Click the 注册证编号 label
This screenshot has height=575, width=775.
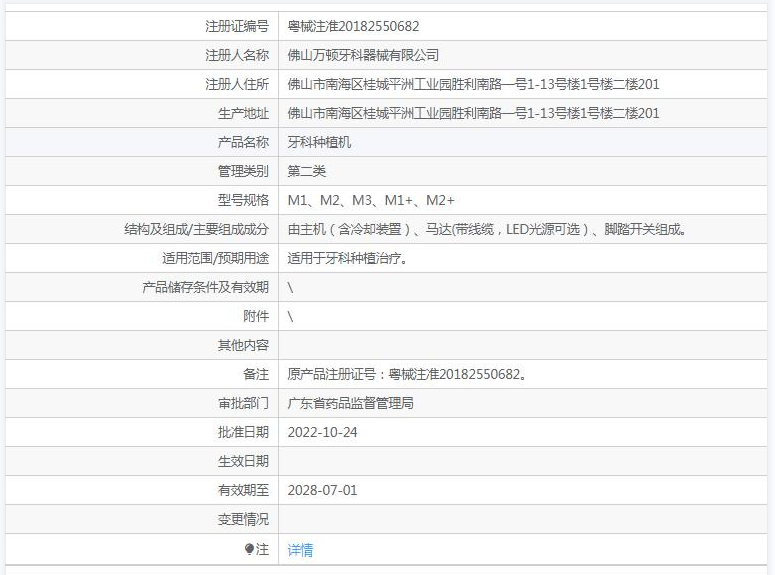pyautogui.click(x=237, y=26)
